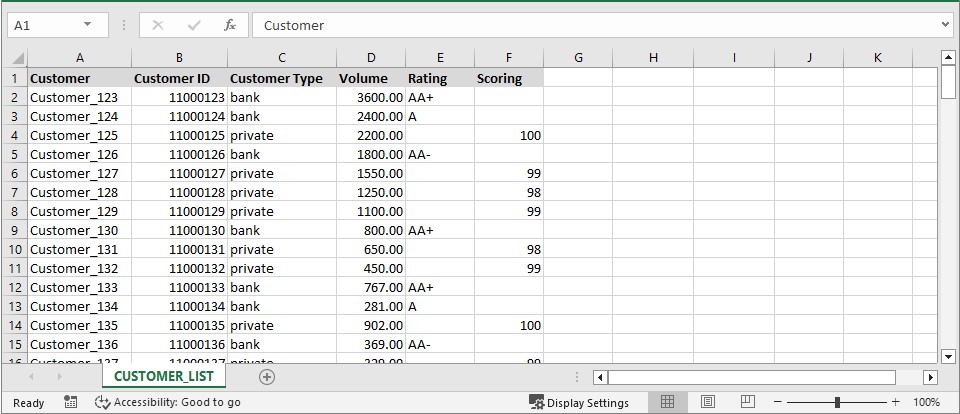Screen dimensions: 960x414
Task: Click the Name Box showing A1
Action: tap(58, 25)
